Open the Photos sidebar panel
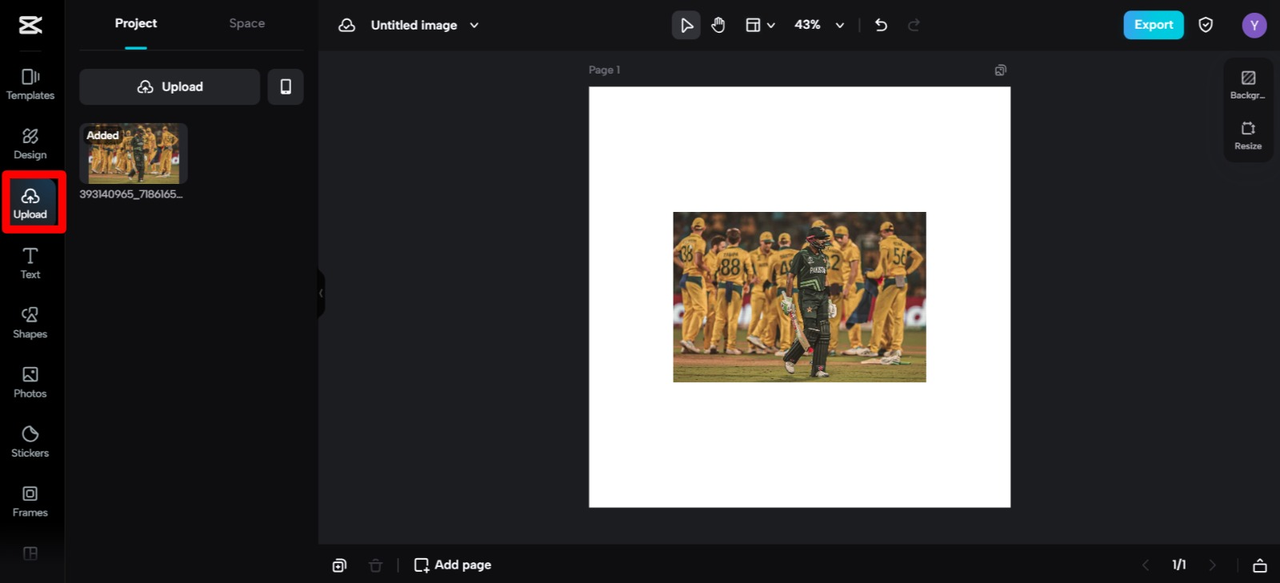Image resolution: width=1280 pixels, height=583 pixels. pyautogui.click(x=30, y=382)
